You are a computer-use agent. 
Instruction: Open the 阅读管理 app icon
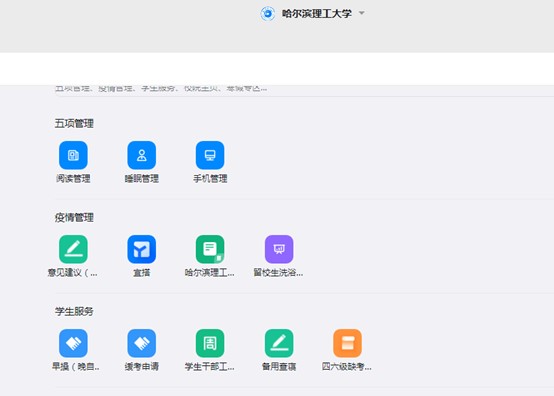(x=73, y=155)
